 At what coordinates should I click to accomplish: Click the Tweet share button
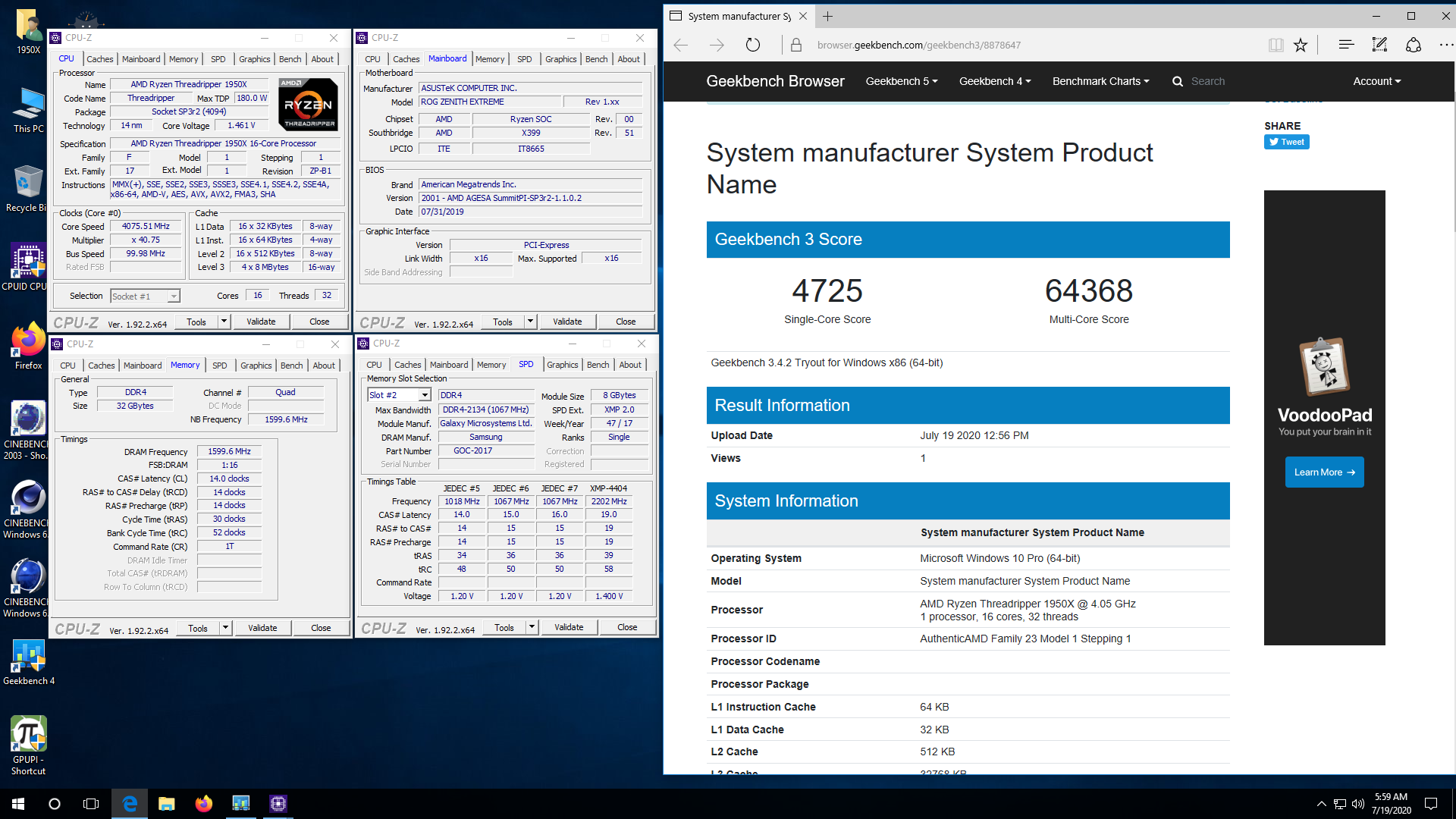tap(1286, 142)
